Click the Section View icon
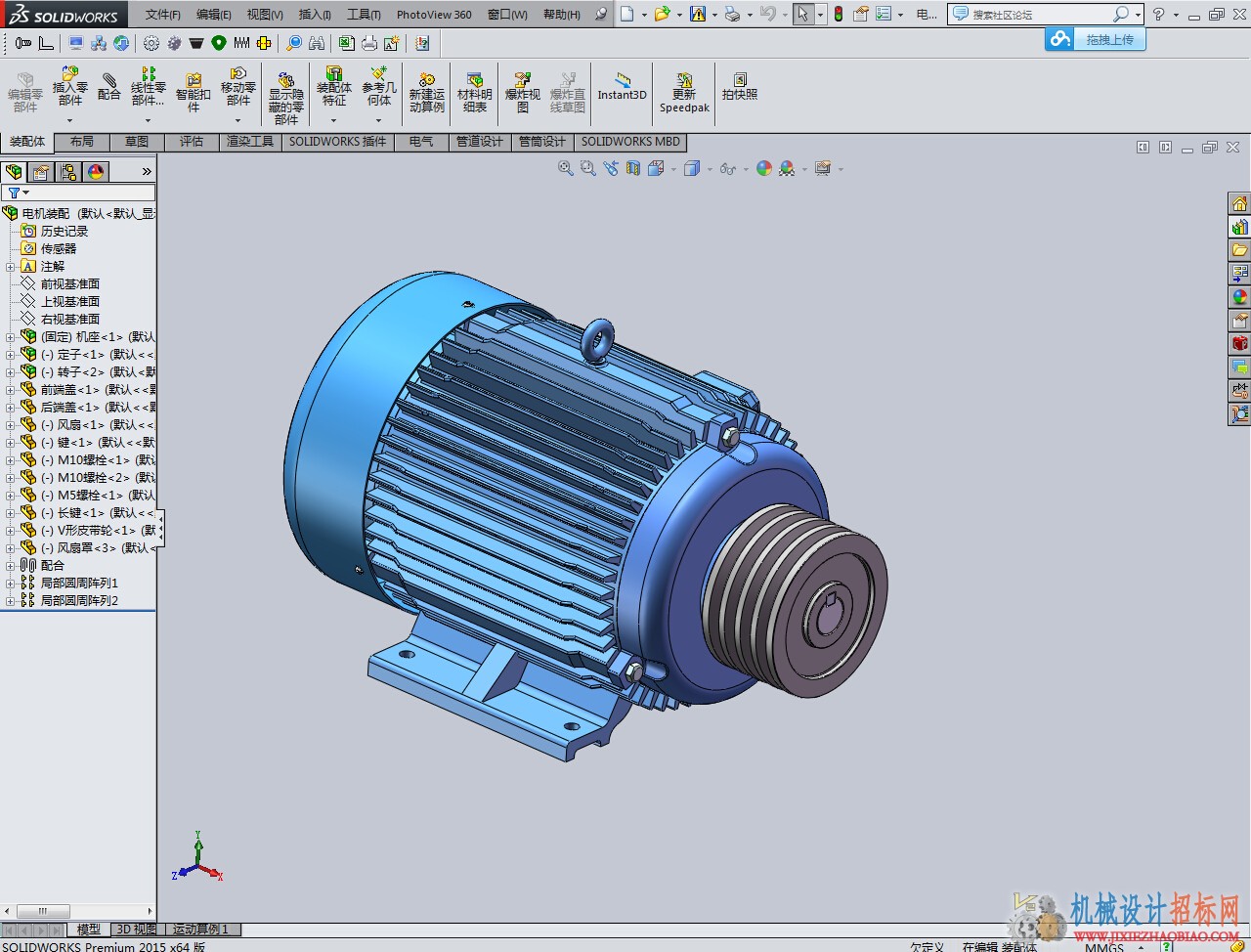Screen dimensions: 1251x952 632,168
